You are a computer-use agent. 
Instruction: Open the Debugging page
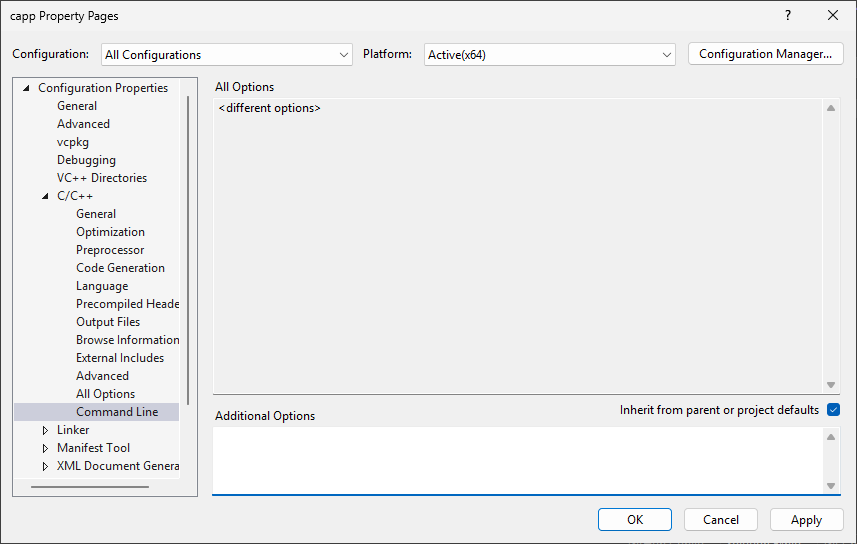coord(86,160)
